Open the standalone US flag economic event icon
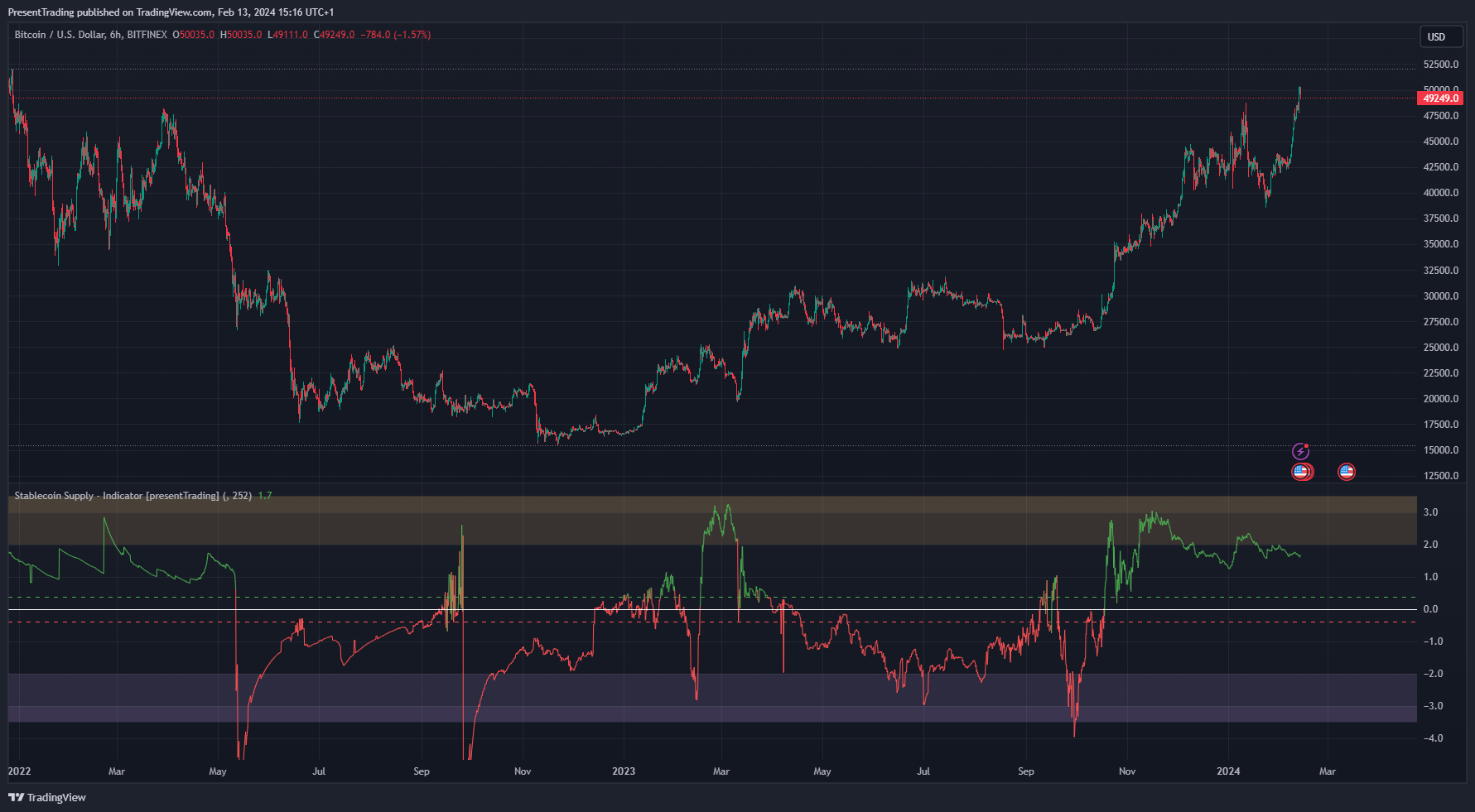 pos(1347,472)
